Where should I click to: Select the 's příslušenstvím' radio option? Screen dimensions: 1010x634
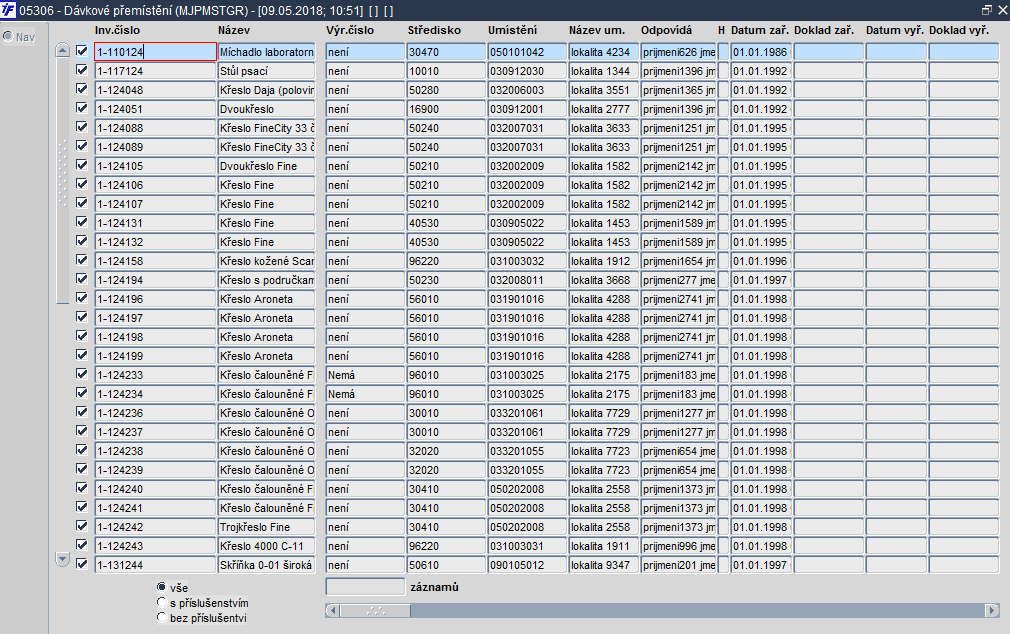tap(161, 602)
